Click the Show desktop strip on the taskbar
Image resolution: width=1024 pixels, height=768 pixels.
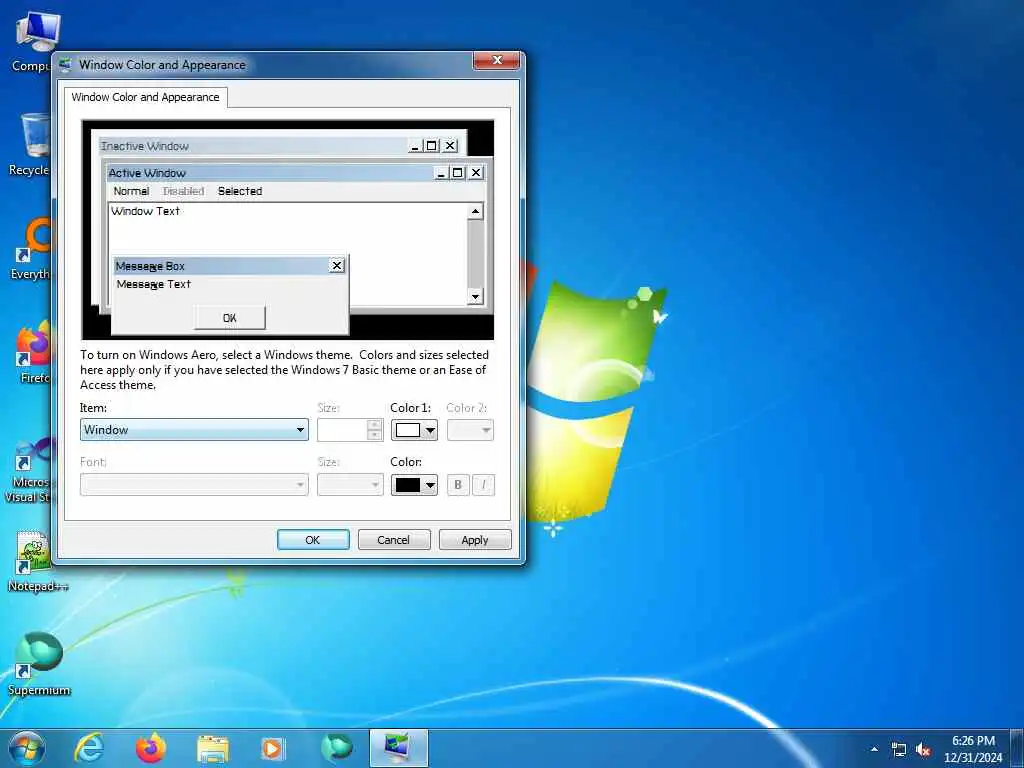[1017, 748]
